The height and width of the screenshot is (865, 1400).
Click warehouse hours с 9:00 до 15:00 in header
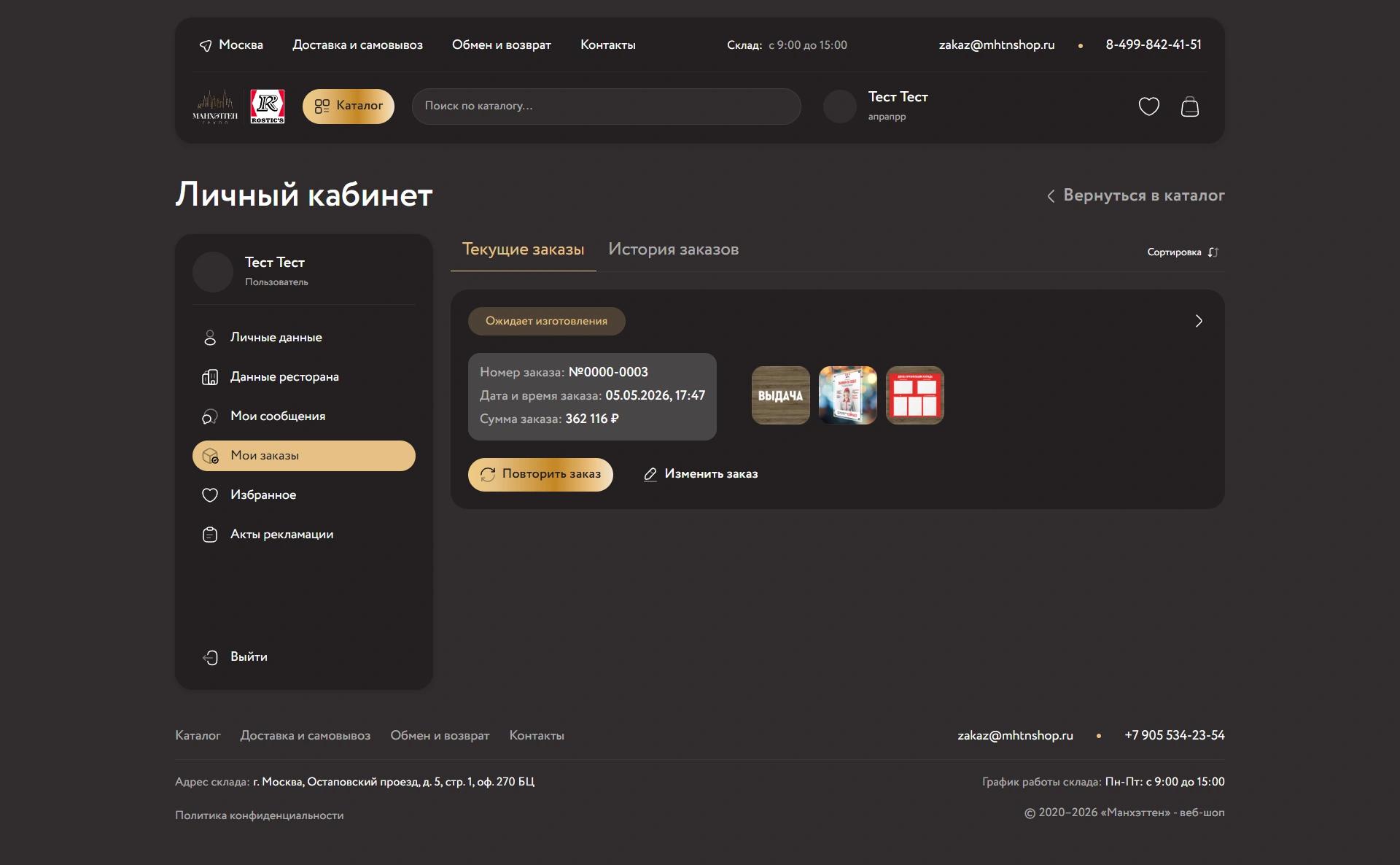(808, 45)
